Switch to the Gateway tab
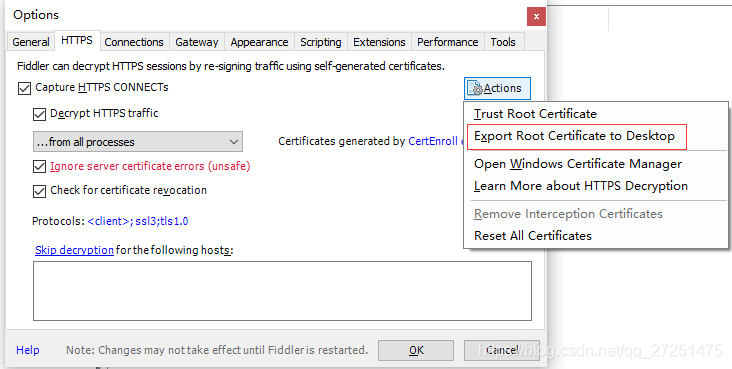Image resolution: width=732 pixels, height=369 pixels. [197, 42]
